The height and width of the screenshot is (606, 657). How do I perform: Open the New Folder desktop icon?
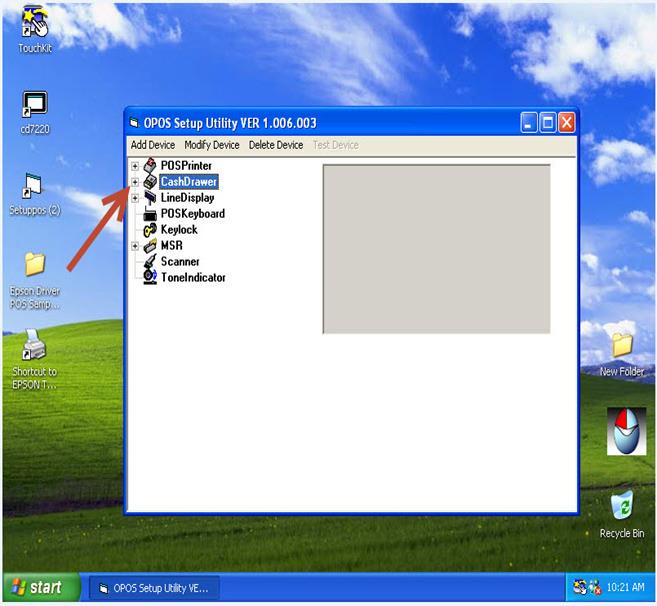pos(622,355)
